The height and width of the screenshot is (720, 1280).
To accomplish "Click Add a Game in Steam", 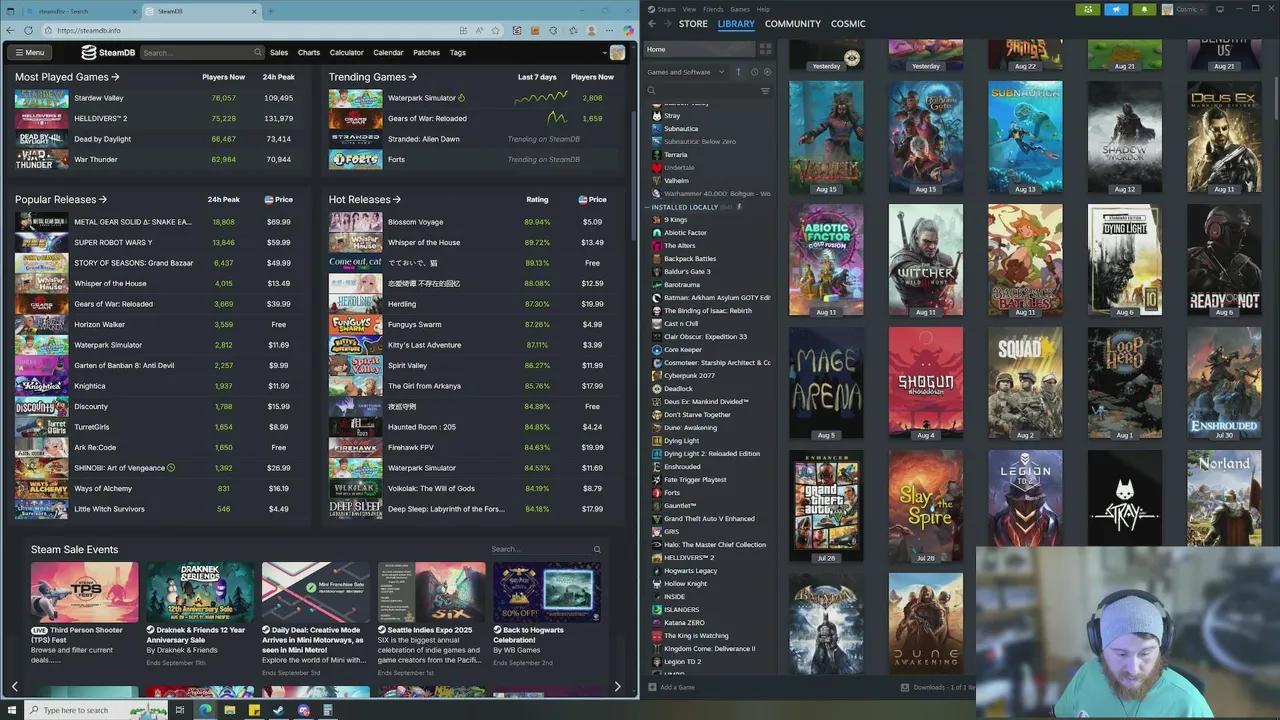I will 671,687.
